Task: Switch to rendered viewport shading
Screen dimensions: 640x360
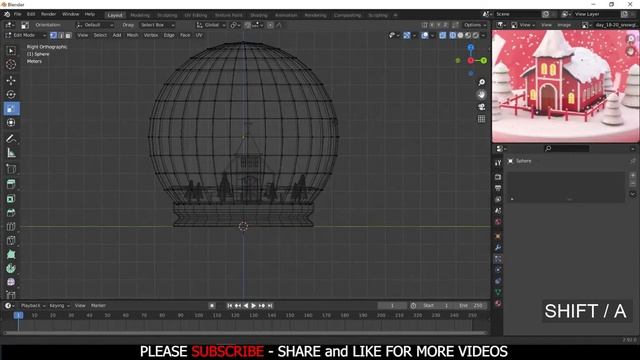Action: [x=476, y=36]
